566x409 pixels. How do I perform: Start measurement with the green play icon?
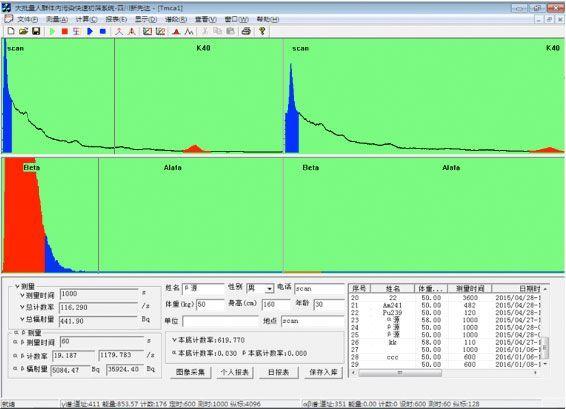[x=52, y=31]
